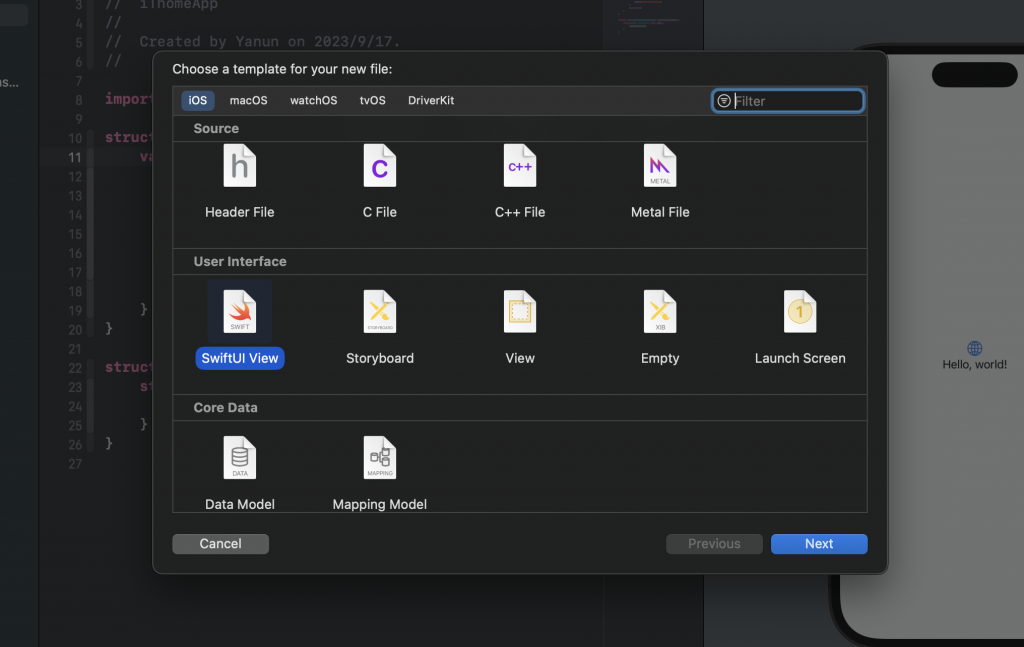Click the Cancel button
The height and width of the screenshot is (647, 1024).
tap(221, 544)
